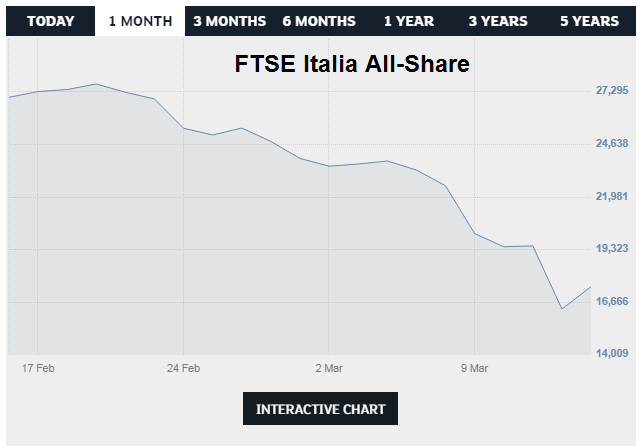Viewport: 643px width, 448px height.
Task: Click the 24,638 y-axis label
Action: coord(611,143)
